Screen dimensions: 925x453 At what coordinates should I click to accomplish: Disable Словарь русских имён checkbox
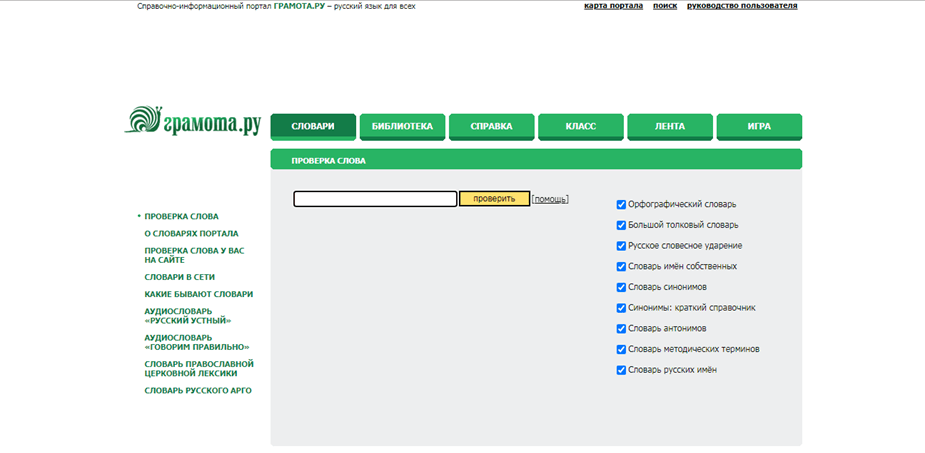621,370
